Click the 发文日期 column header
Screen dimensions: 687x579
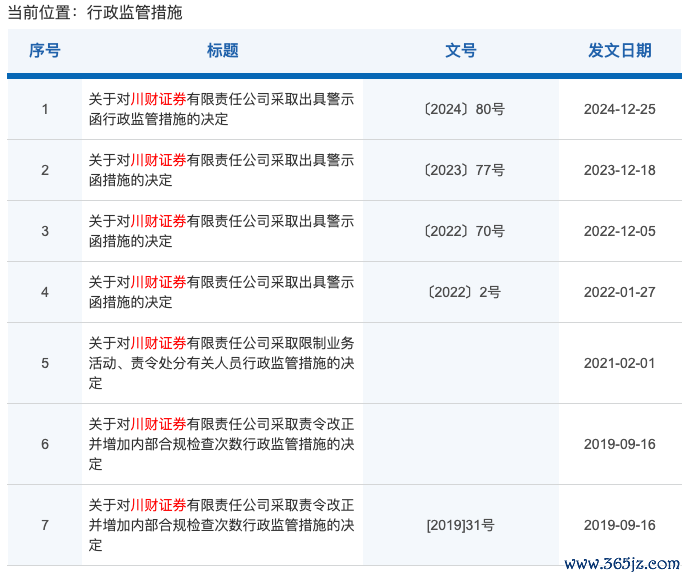click(x=620, y=51)
